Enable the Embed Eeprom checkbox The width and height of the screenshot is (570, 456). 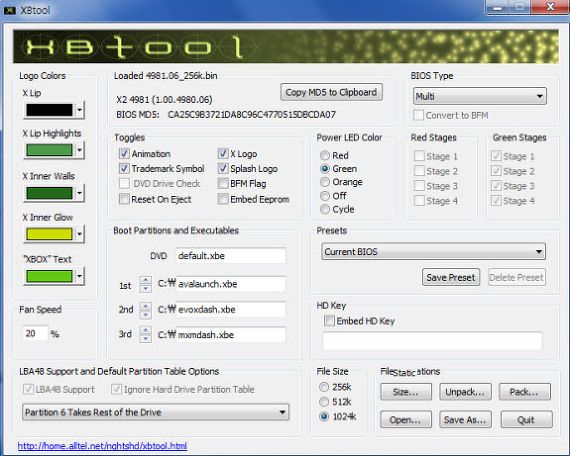point(223,199)
